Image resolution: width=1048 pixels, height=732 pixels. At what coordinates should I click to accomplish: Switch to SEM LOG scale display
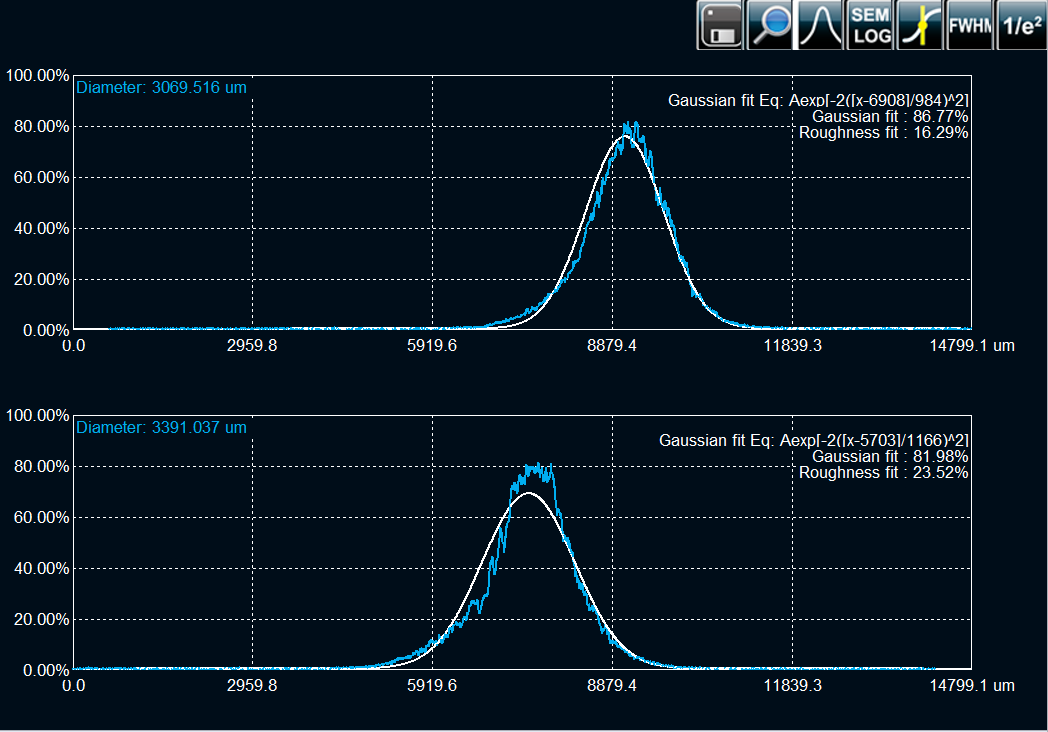[869, 26]
